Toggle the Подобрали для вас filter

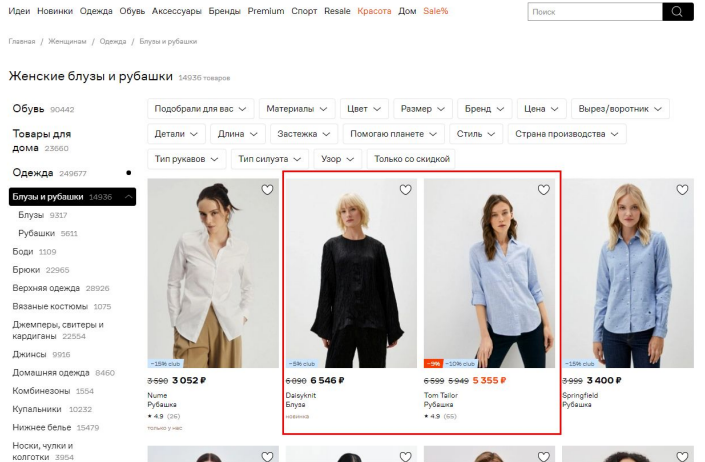point(201,109)
